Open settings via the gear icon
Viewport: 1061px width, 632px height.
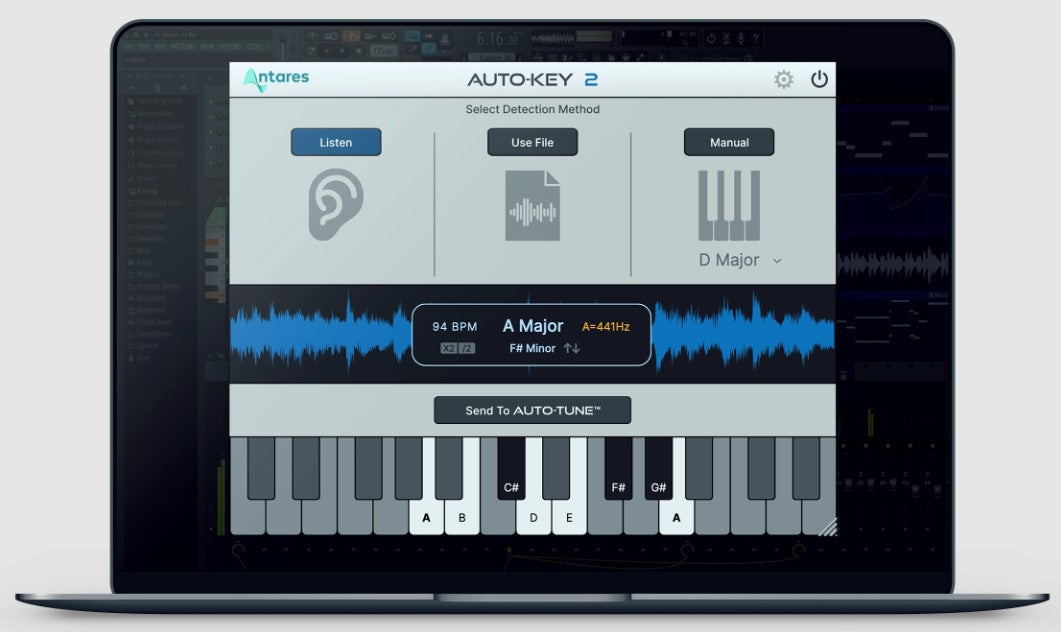(784, 80)
